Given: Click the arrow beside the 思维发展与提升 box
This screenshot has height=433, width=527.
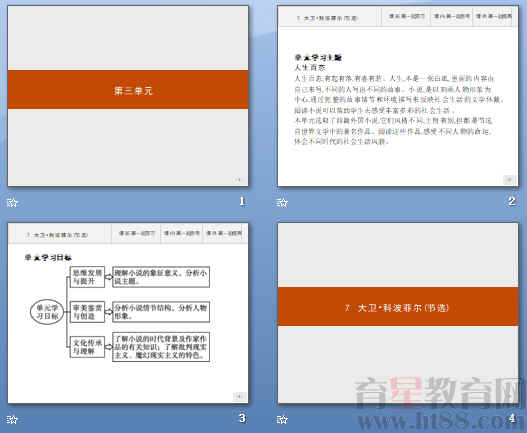Looking at the screenshot, I should click(109, 277).
